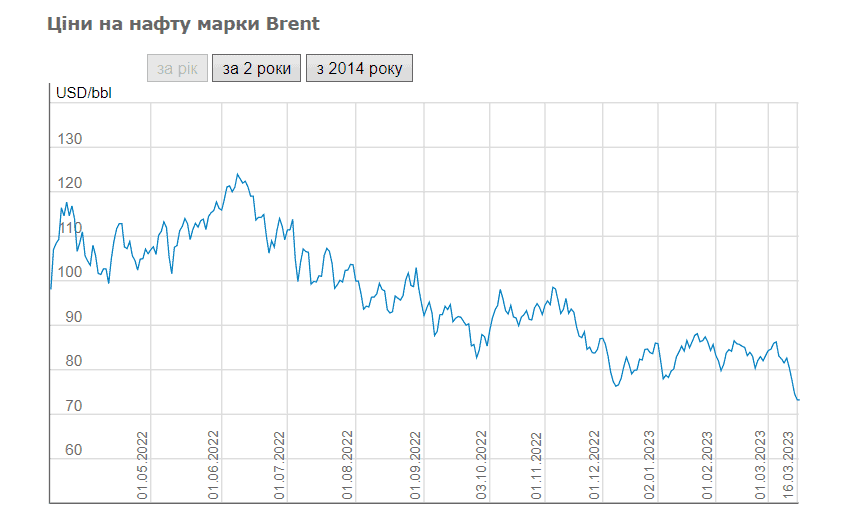Viewport: 850px width, 524px height.
Task: Click the 70 price axis label
Action: click(73, 406)
